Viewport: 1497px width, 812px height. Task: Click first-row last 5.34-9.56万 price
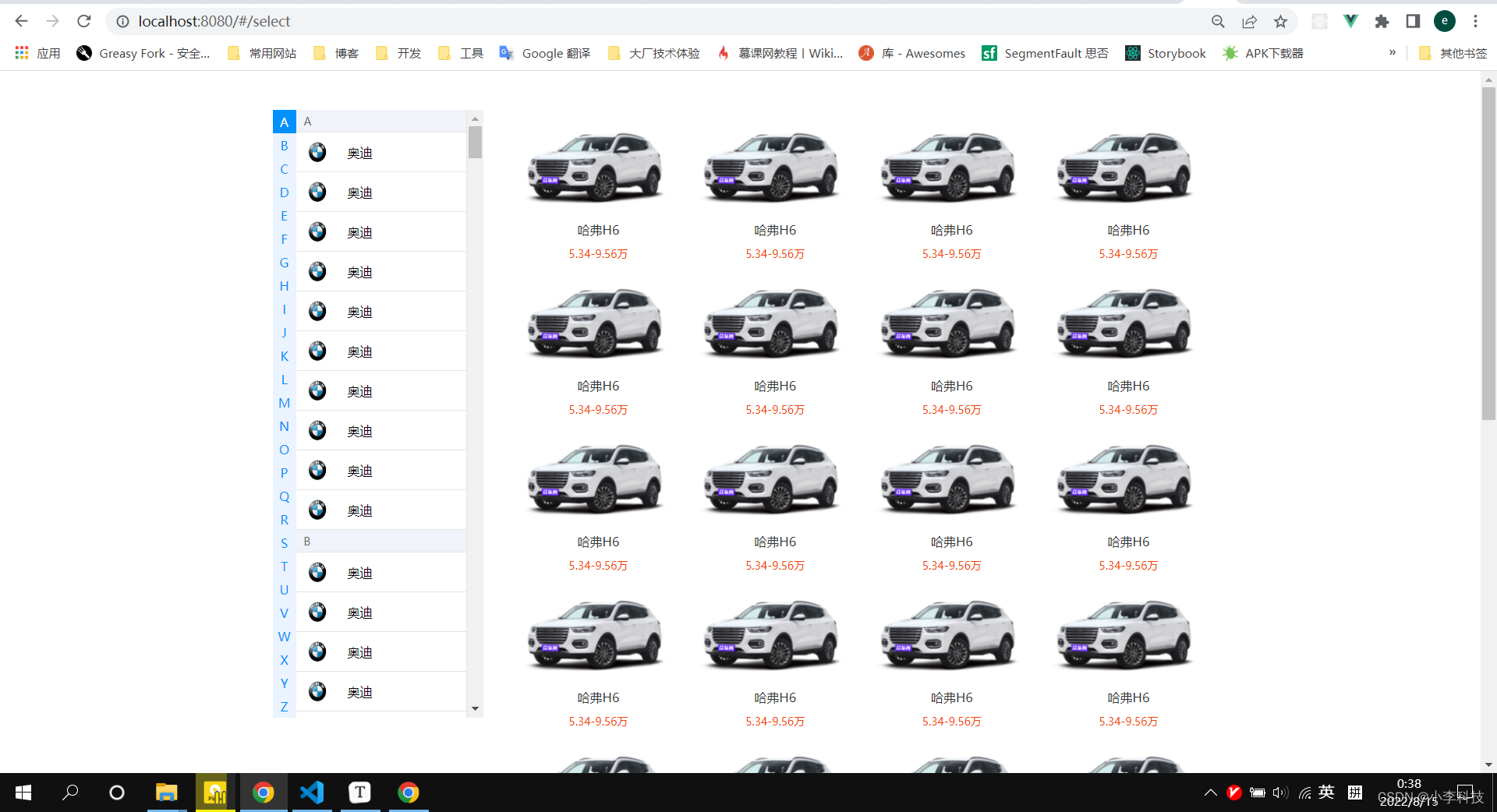pos(1128,254)
